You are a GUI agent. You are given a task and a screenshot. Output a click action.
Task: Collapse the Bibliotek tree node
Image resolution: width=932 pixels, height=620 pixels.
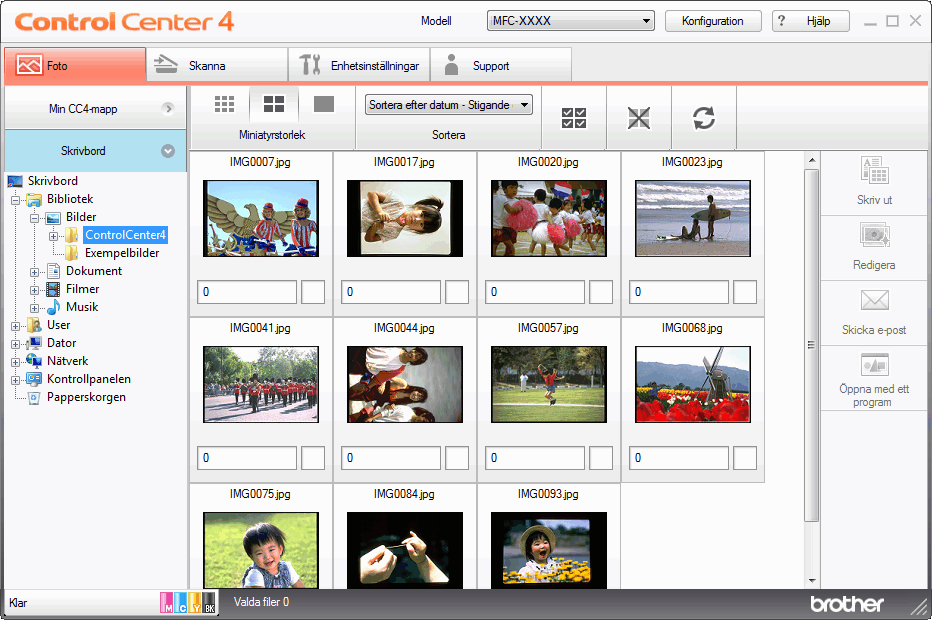[x=15, y=200]
